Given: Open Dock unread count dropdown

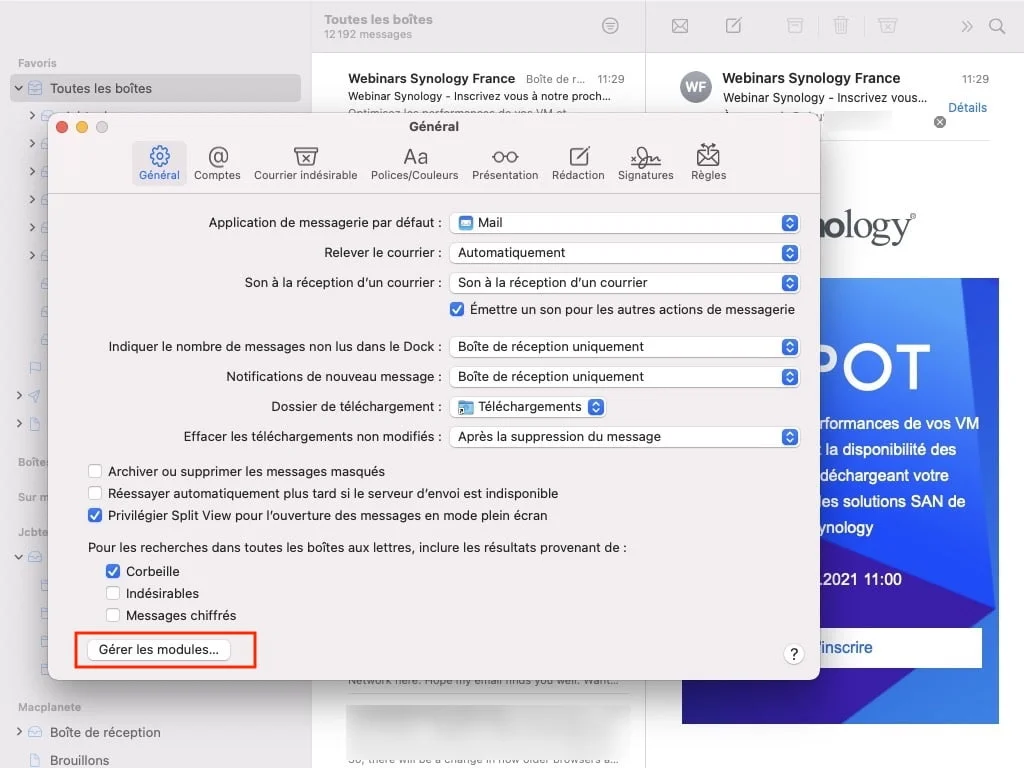Looking at the screenshot, I should point(624,347).
